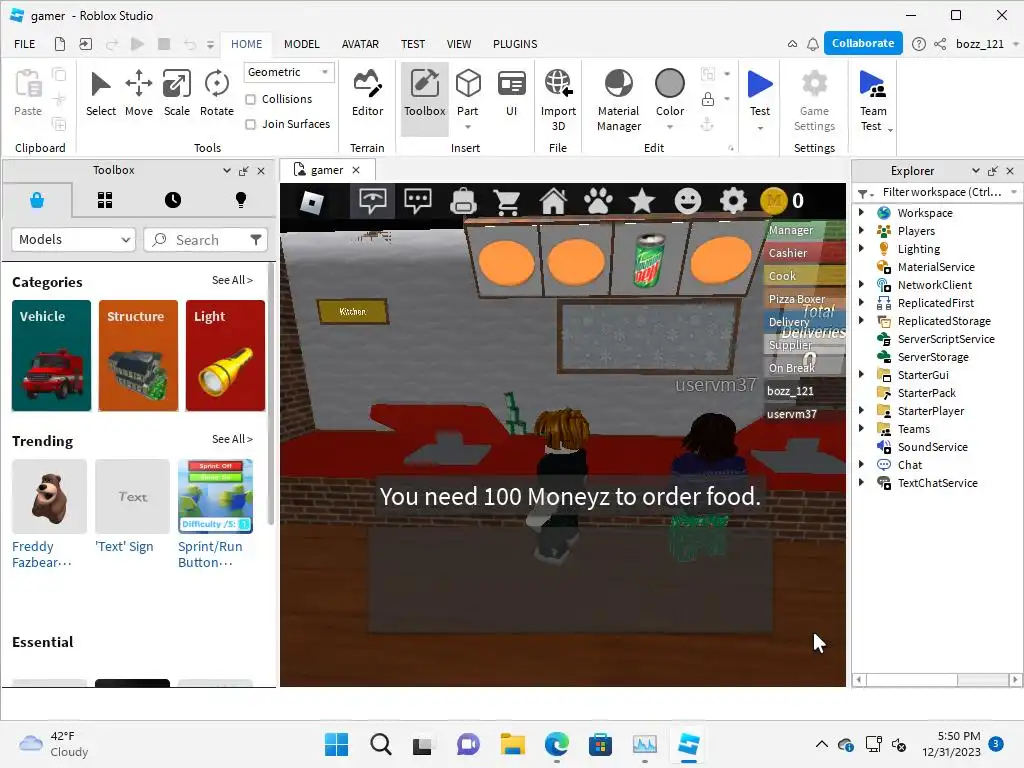Go to the VIEW ribbon tab
Image resolution: width=1024 pixels, height=768 pixels.
pyautogui.click(x=459, y=44)
